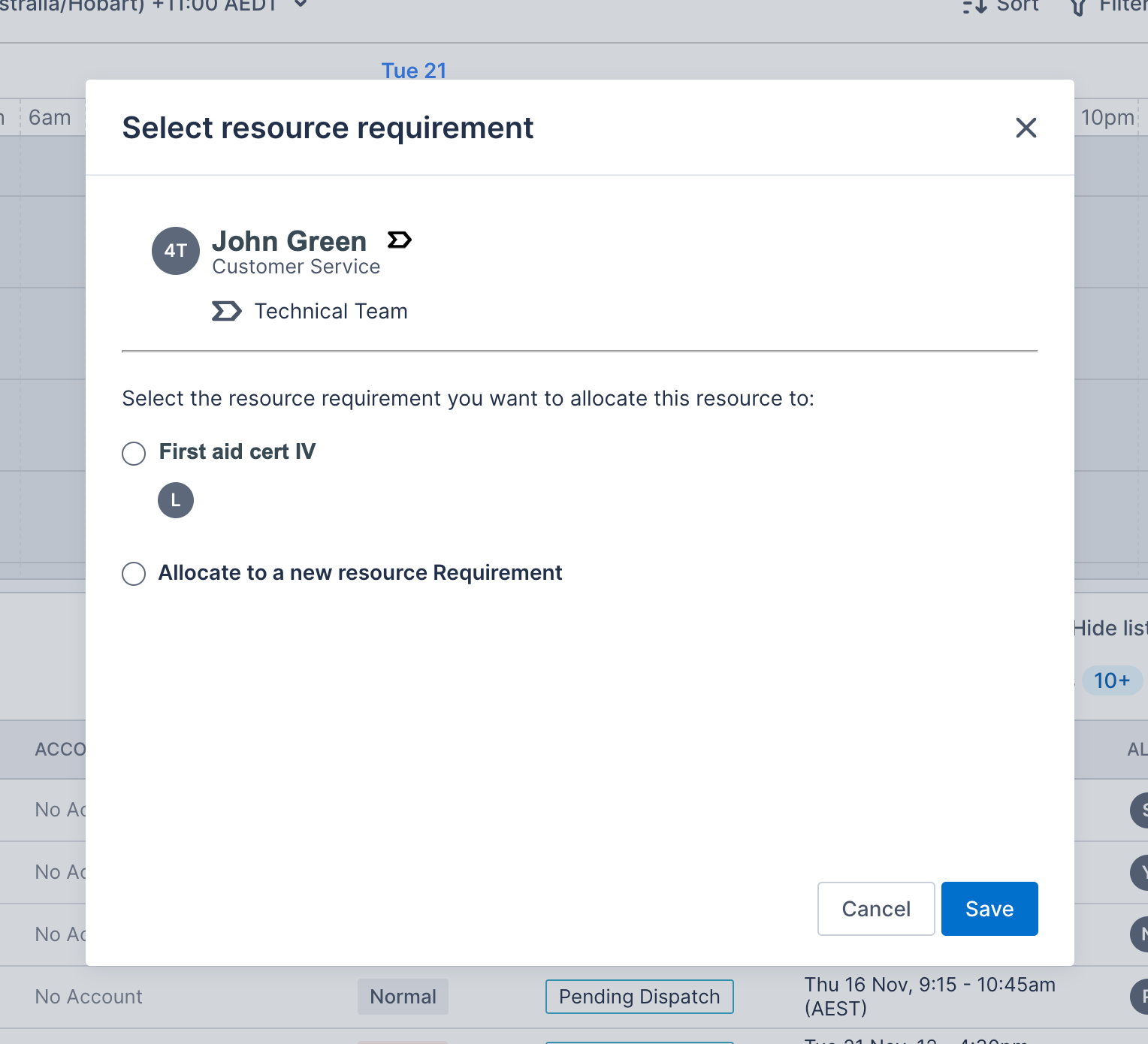The image size is (1148, 1044).
Task: Click the 10+ overflow badge
Action: 1110,680
